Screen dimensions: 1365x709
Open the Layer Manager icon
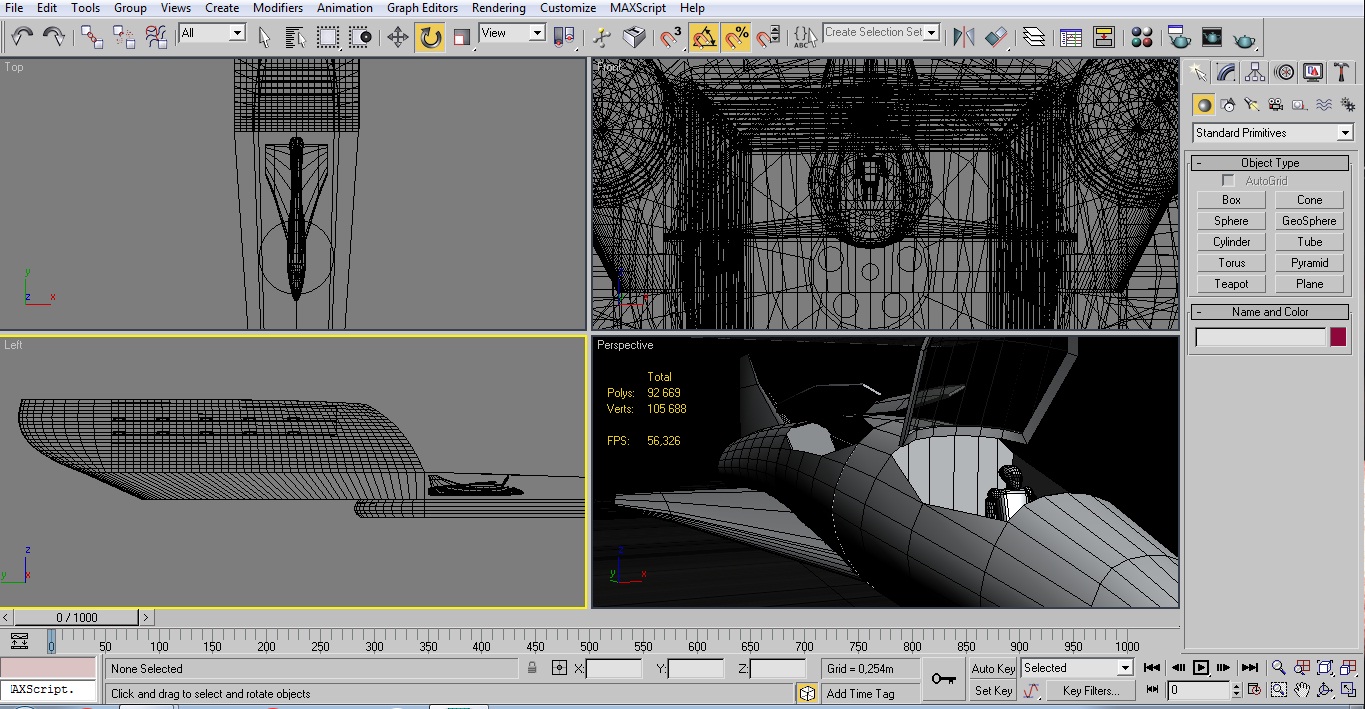(x=1034, y=38)
